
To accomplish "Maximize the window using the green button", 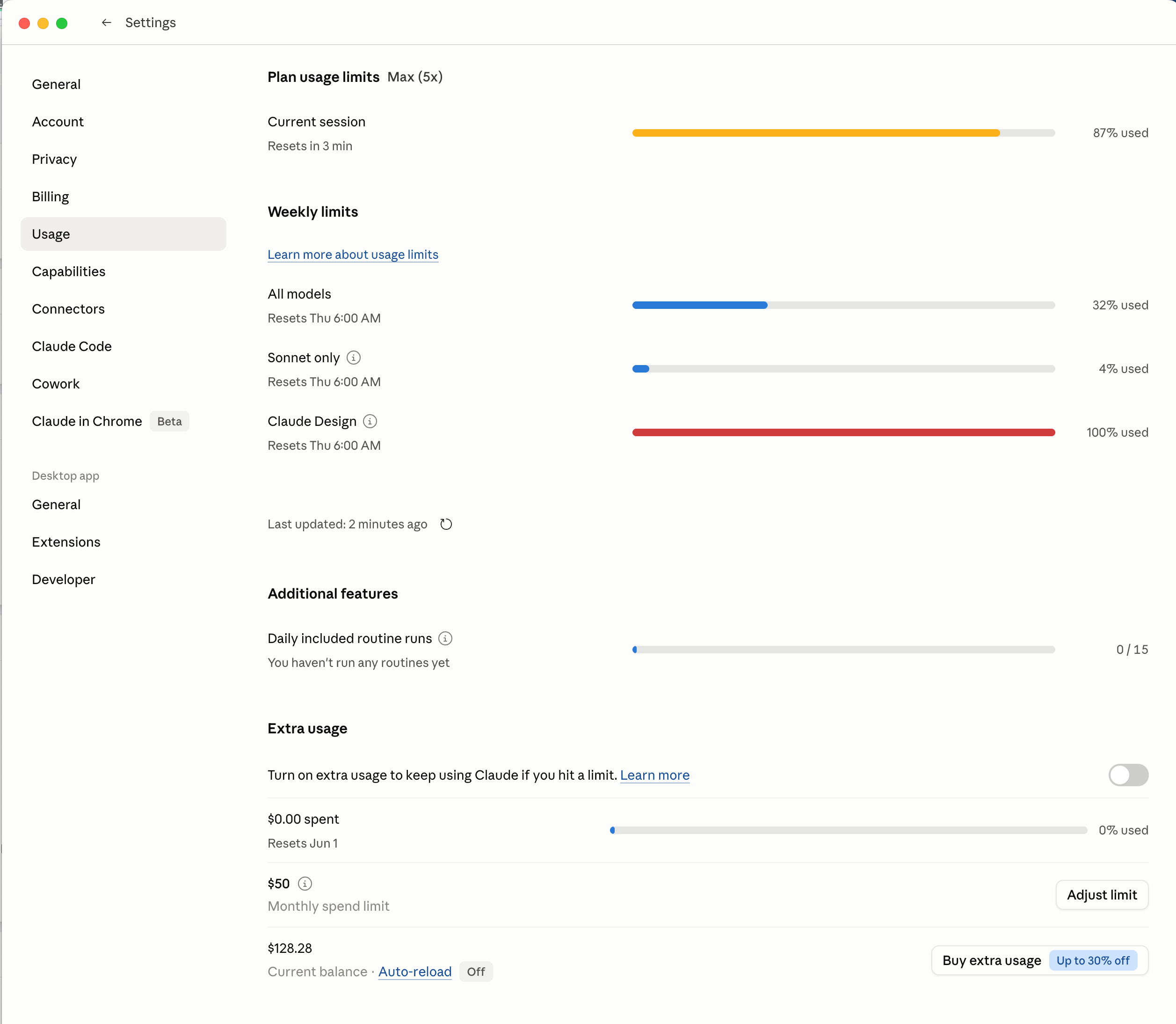I will coord(62,23).
